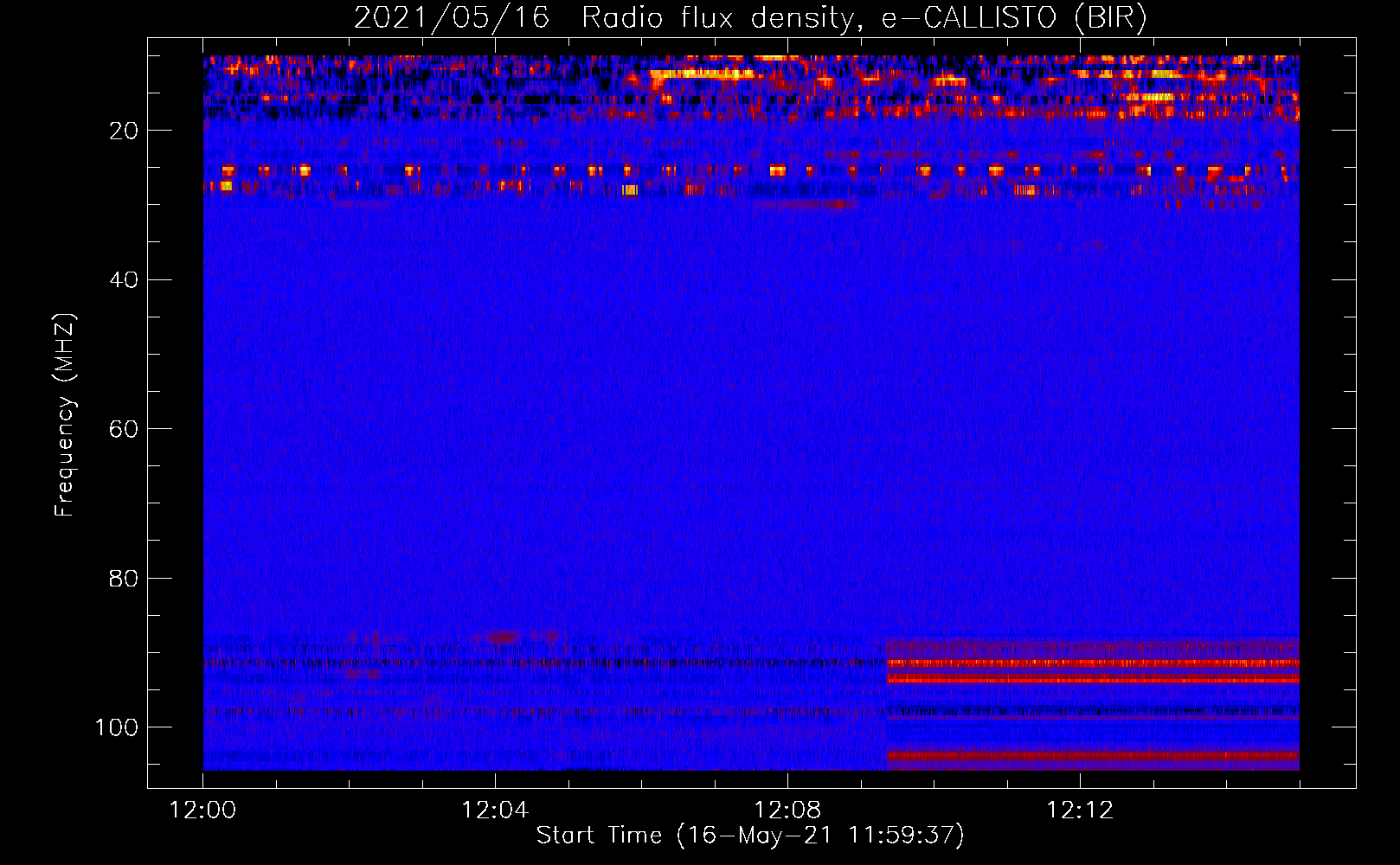Select the 12:12 time tick label
The image size is (1400, 865).
click(x=1080, y=811)
